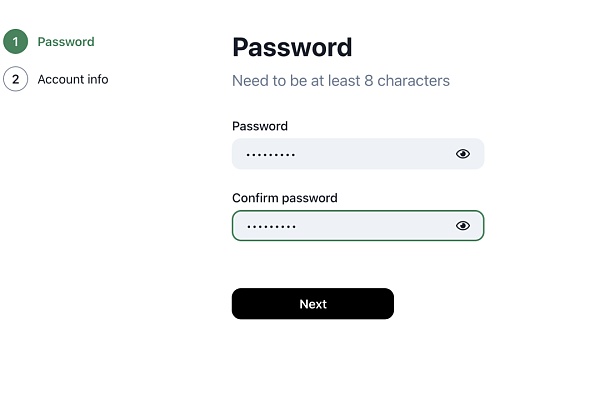Show the password using the first eye icon
Screen dimensions: 600x399
point(463,154)
